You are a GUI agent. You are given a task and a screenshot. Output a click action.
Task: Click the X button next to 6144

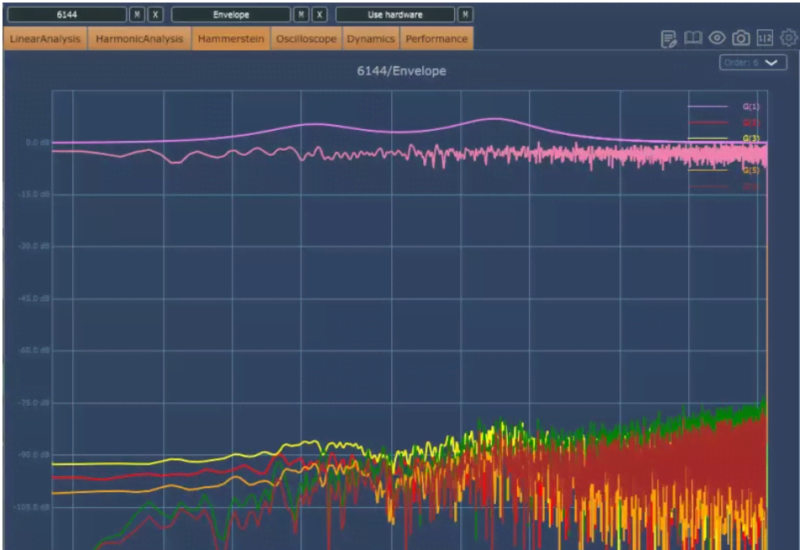coord(155,15)
